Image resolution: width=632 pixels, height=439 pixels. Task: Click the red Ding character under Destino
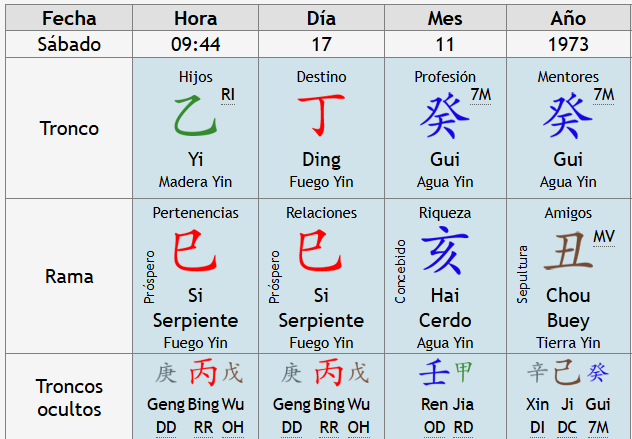point(321,116)
